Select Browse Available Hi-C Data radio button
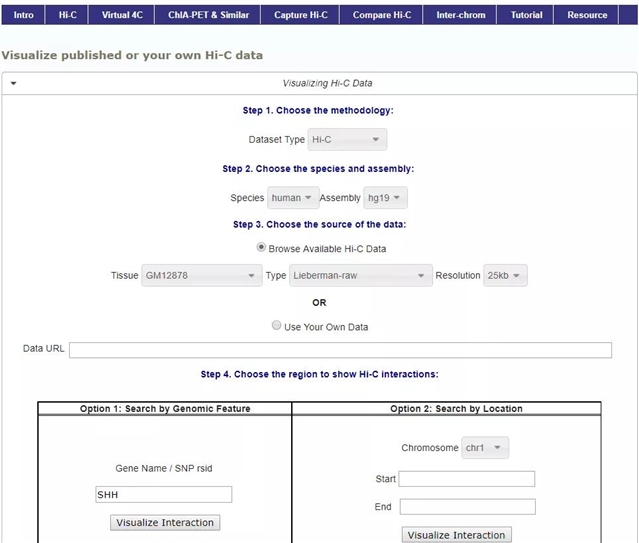Screen dimensions: 639x543 tap(262, 248)
